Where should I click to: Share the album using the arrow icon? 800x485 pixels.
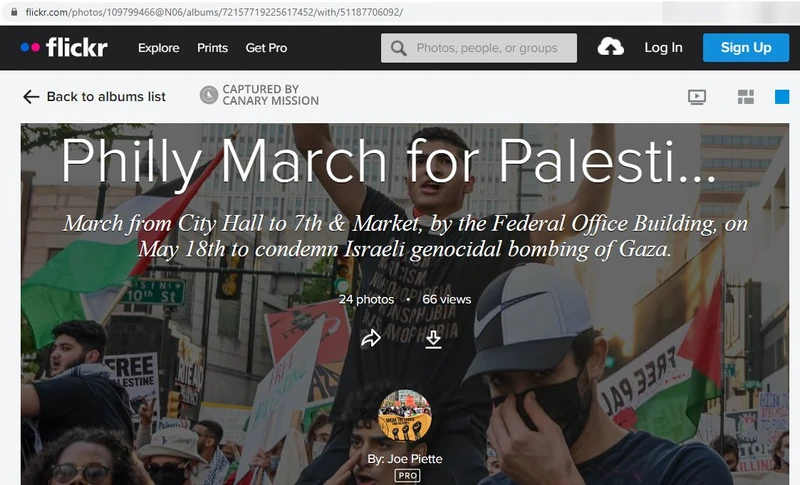click(371, 338)
